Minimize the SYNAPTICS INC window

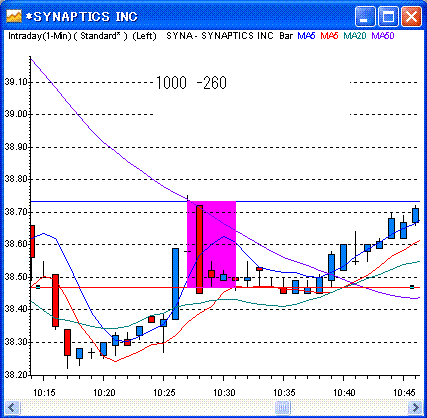click(x=365, y=16)
